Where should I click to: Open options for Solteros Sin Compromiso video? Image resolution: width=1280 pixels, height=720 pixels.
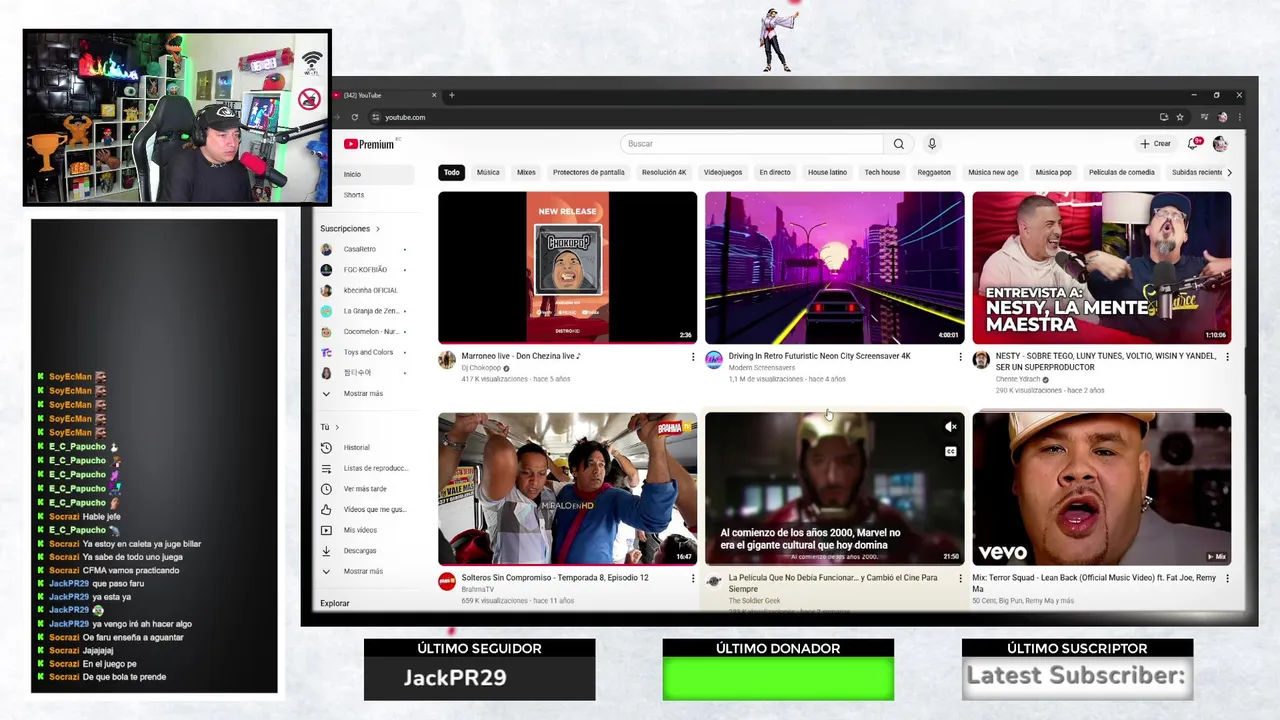click(x=693, y=578)
